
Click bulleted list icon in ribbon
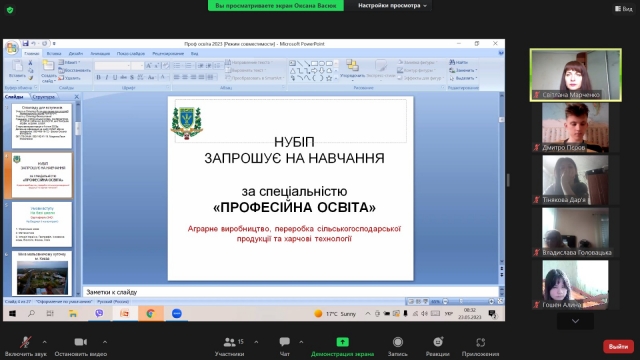[x=177, y=65]
